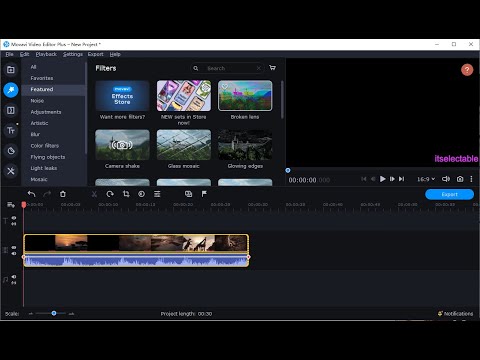
Task: Open the File Import tab in the sidebar
Action: [11, 70]
